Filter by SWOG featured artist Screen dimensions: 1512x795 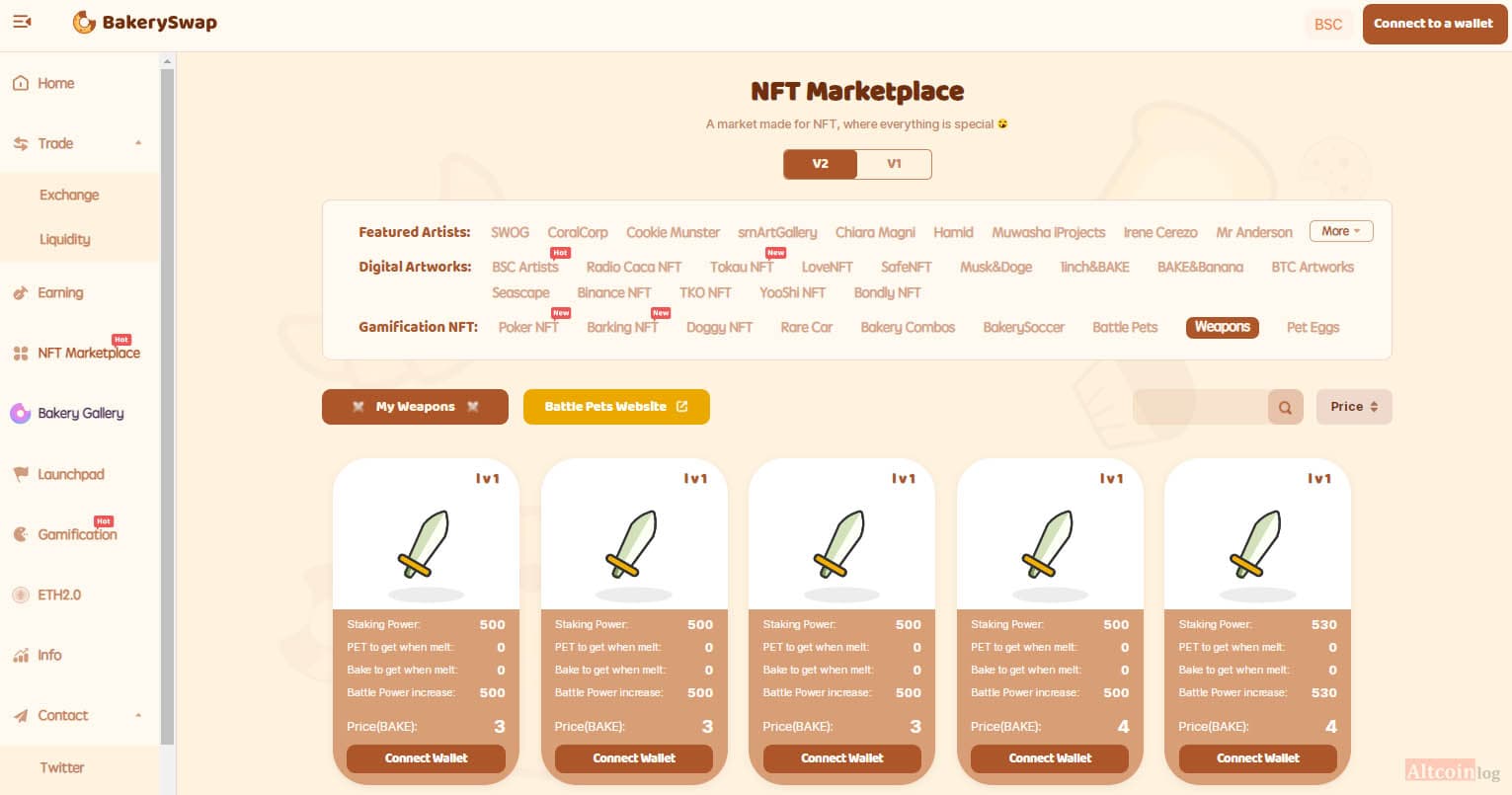510,232
